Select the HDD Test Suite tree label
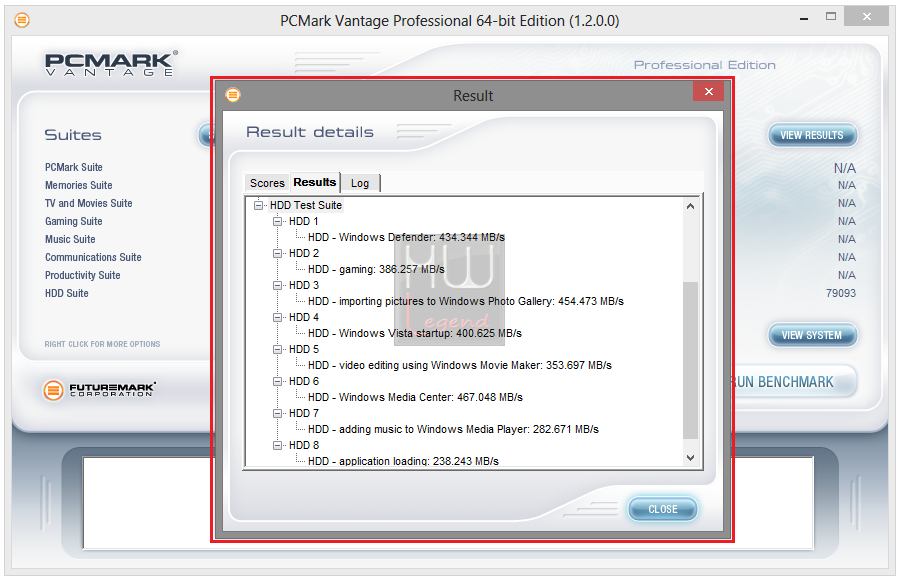The image size is (899, 580). click(x=306, y=205)
